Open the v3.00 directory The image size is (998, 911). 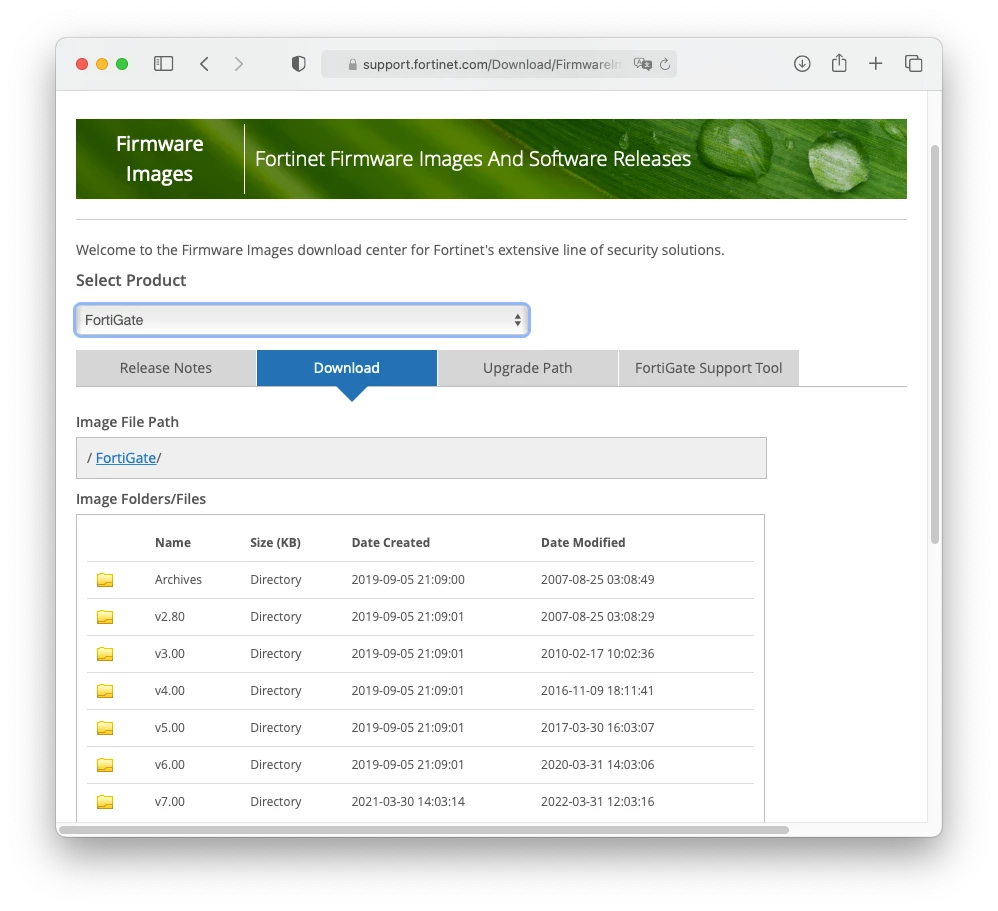click(169, 653)
